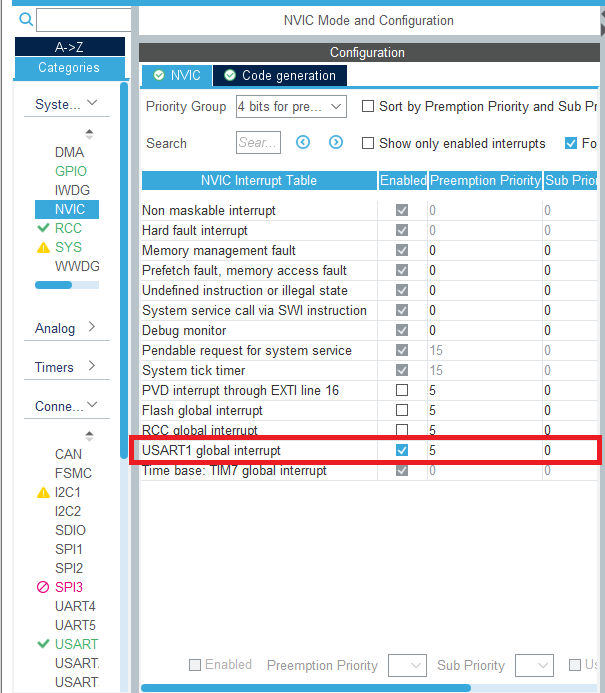The height and width of the screenshot is (693, 605).
Task: Open SYS configuration
Action: coord(68,247)
